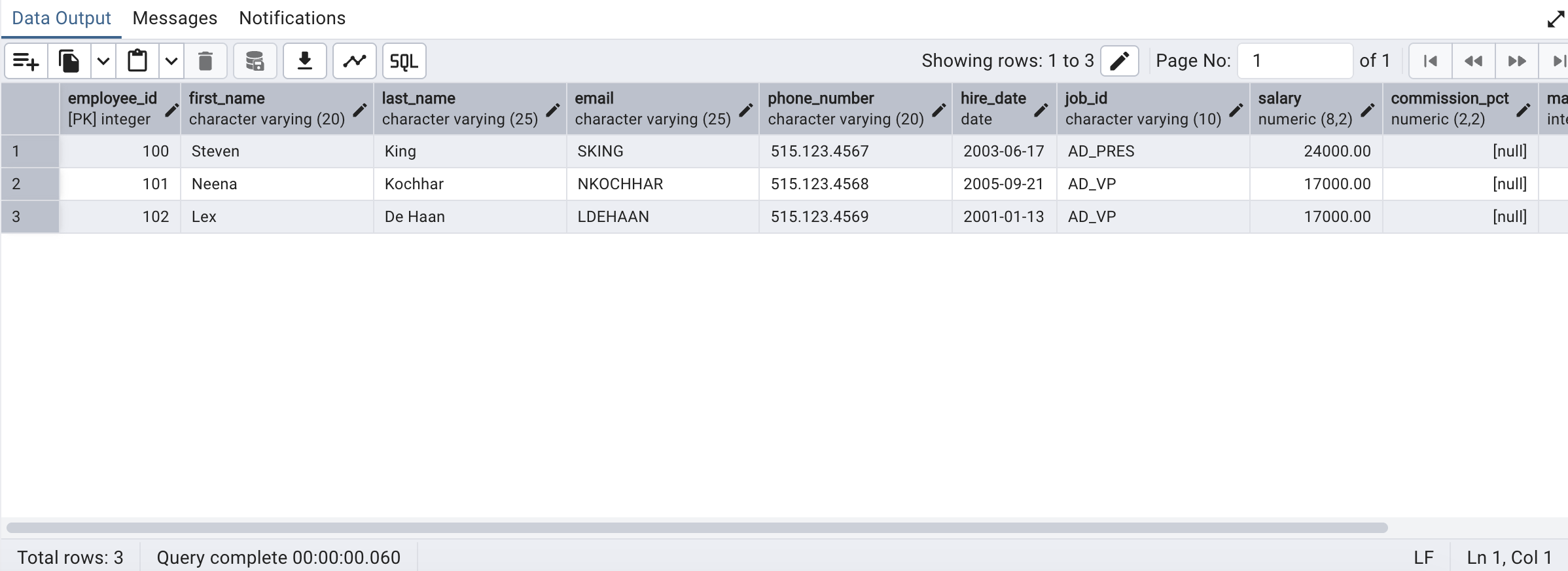Expand the copy options dropdown arrow

[103, 61]
